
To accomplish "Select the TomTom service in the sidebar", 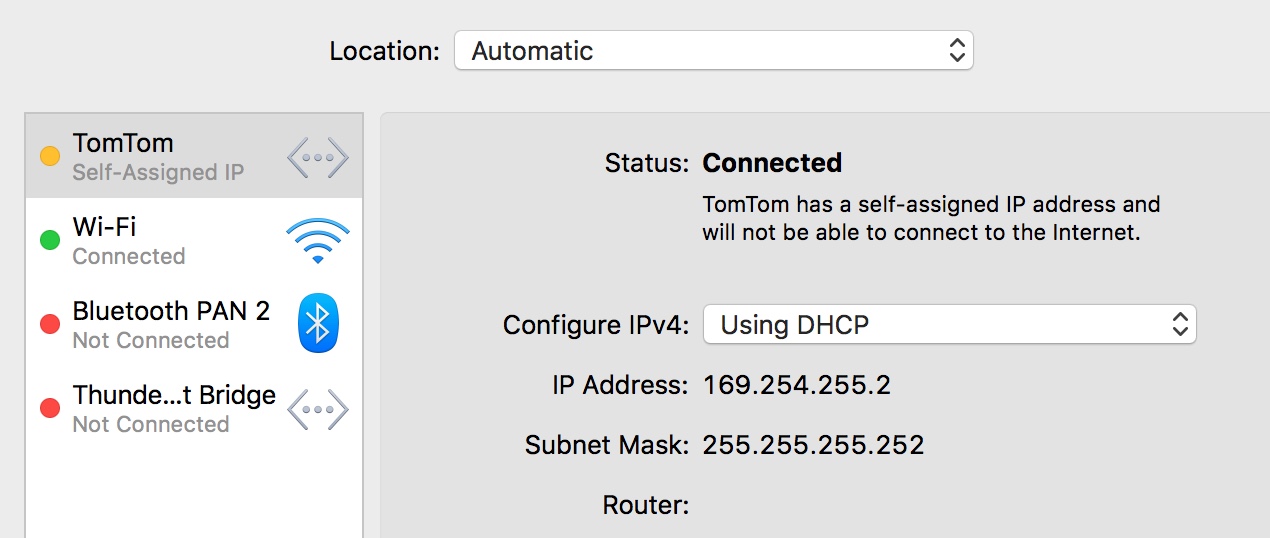I will [158, 156].
